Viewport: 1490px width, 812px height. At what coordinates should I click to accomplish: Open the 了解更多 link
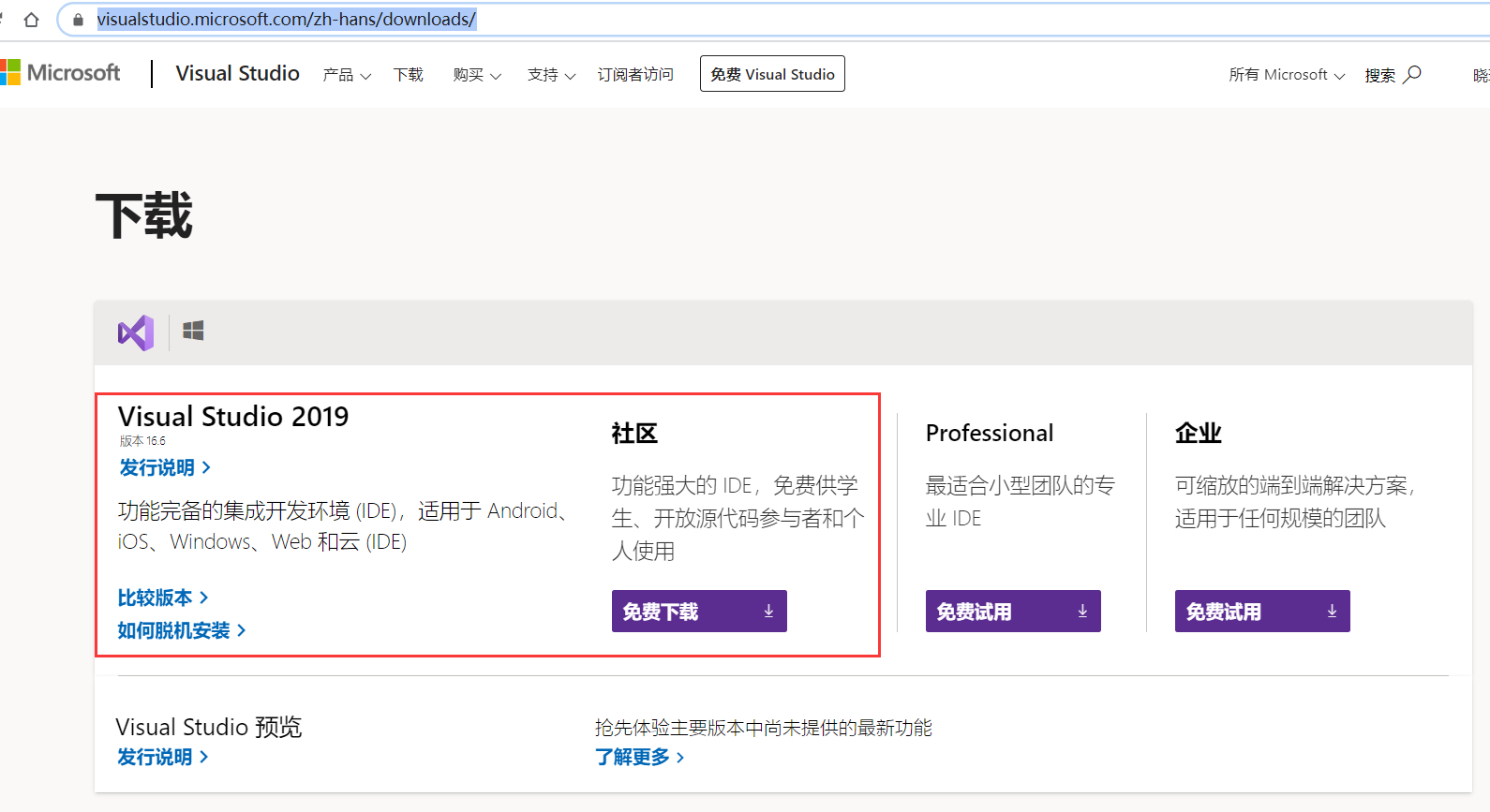coord(640,757)
